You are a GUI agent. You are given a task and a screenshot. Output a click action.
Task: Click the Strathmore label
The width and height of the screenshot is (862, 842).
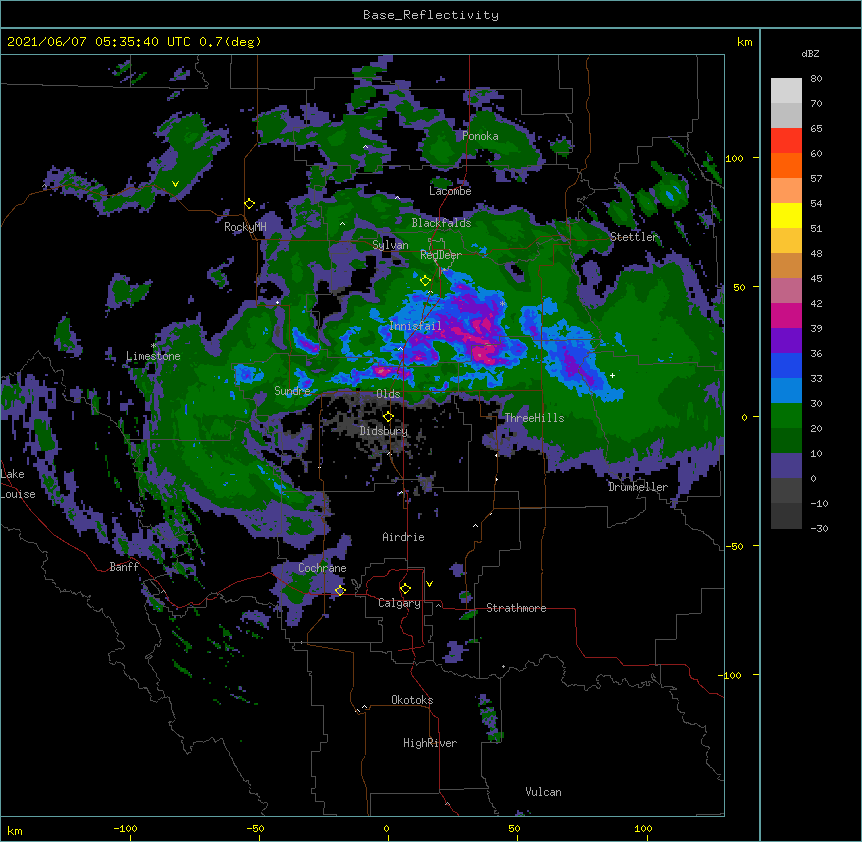click(x=516, y=608)
